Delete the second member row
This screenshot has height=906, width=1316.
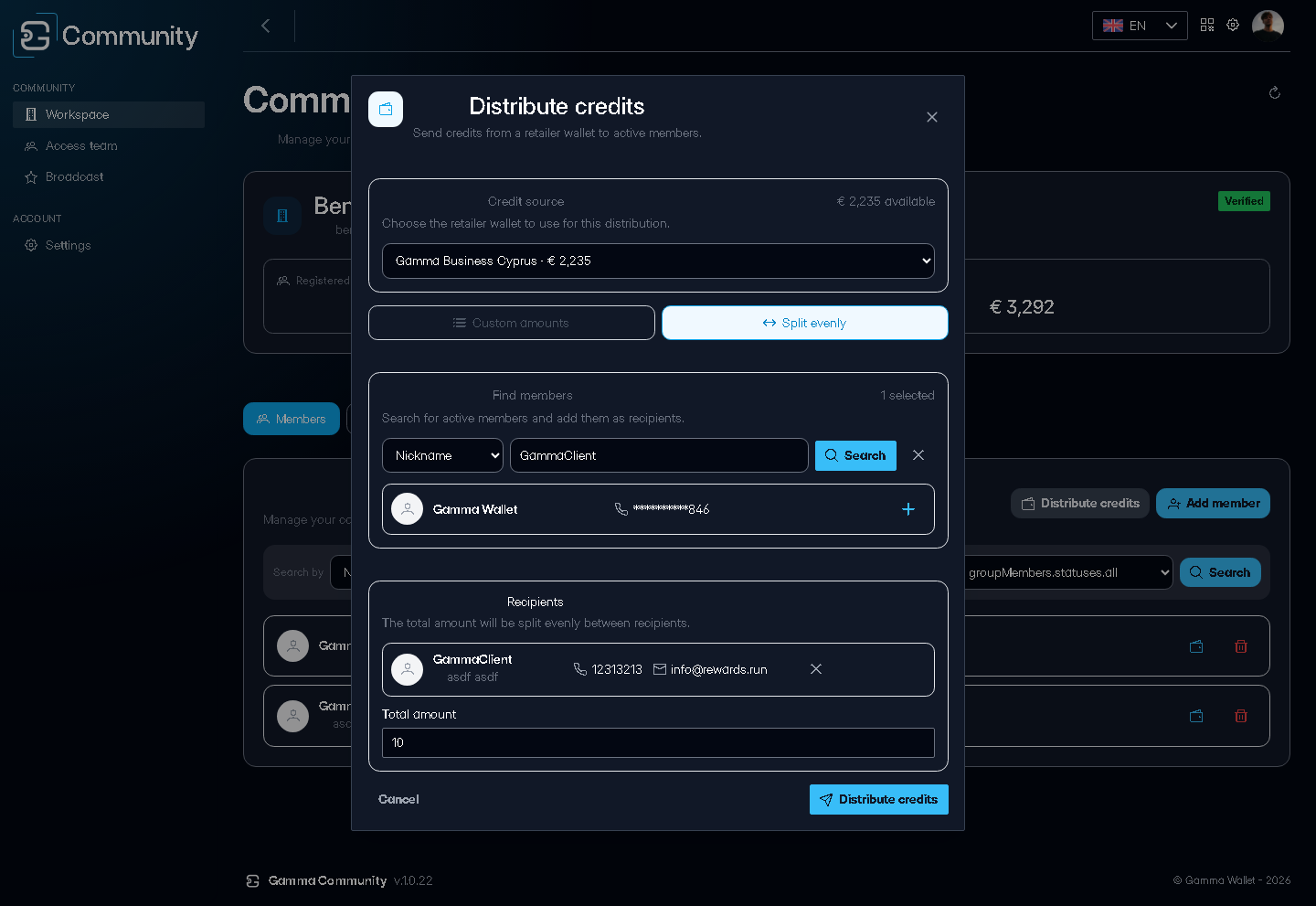(1241, 716)
